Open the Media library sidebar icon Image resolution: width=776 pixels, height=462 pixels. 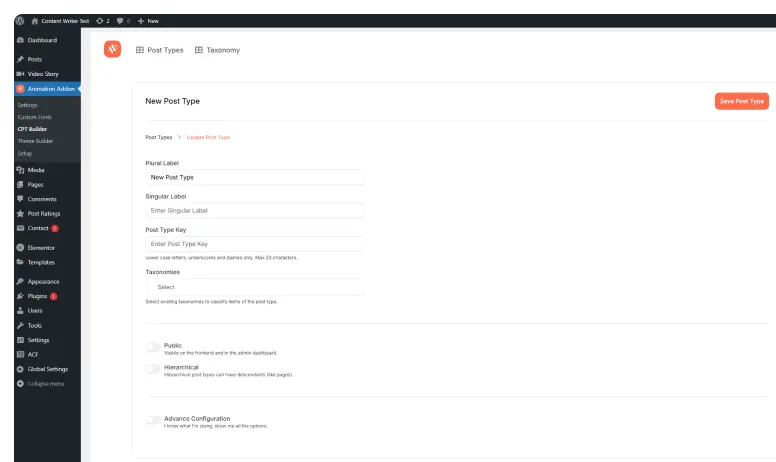pos(20,170)
